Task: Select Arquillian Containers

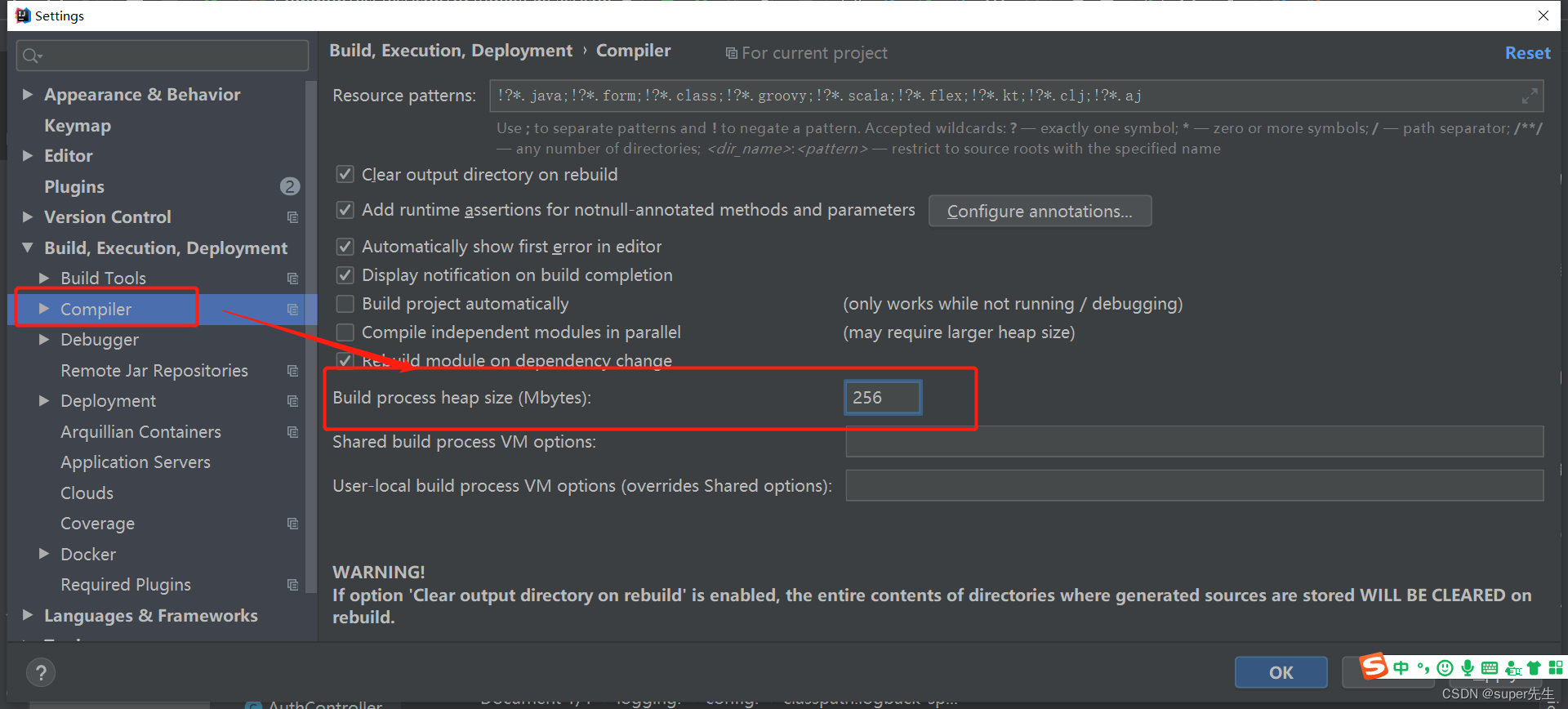Action: click(140, 432)
